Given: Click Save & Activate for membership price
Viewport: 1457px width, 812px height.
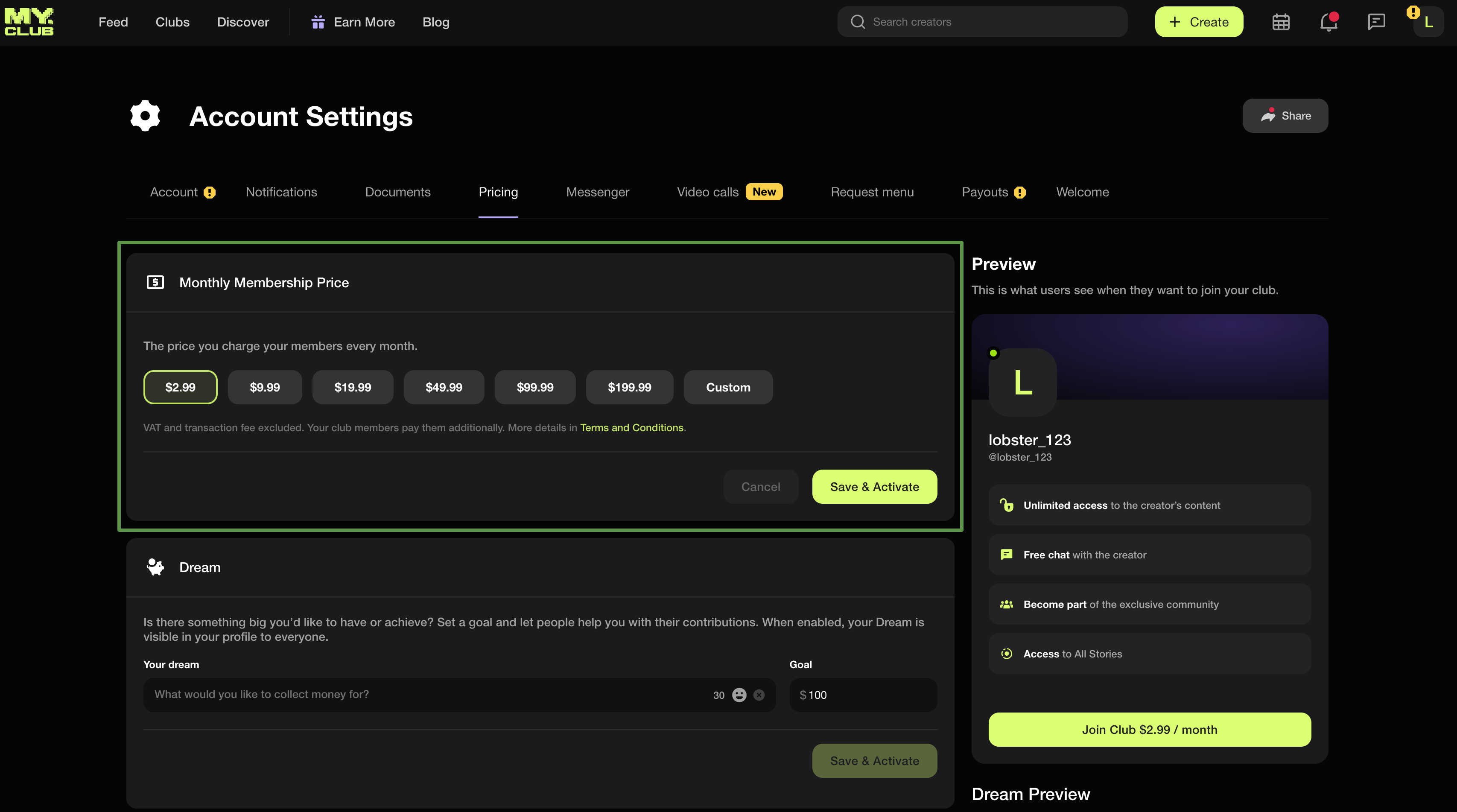Looking at the screenshot, I should (x=874, y=486).
